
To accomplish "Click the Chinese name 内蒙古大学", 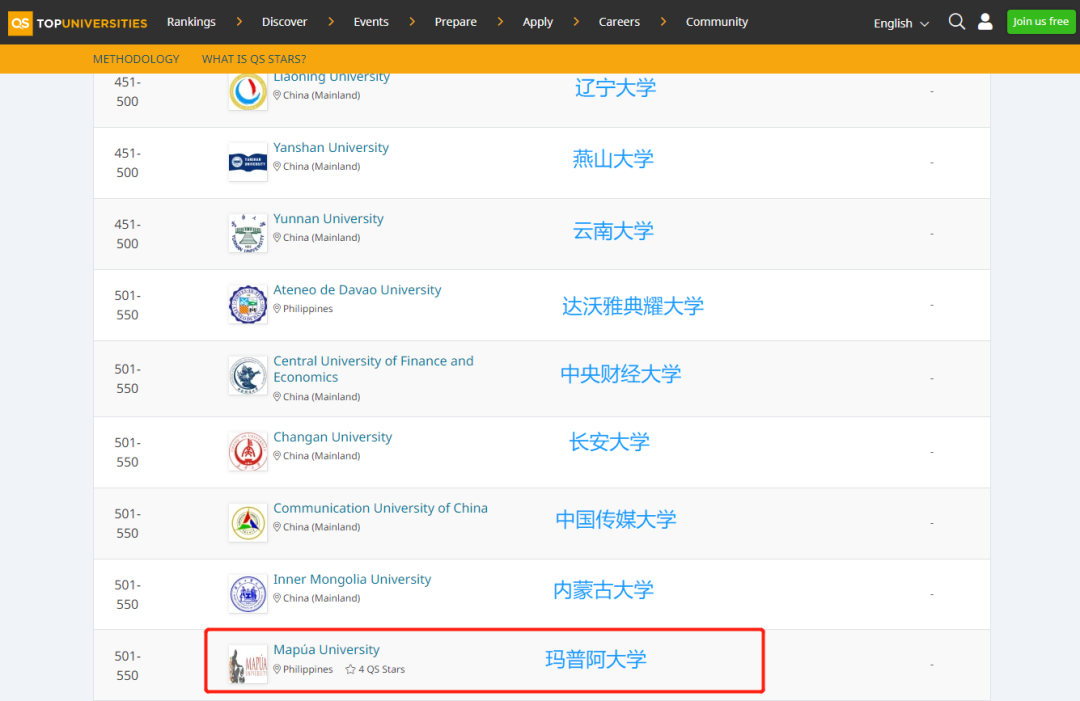I will (603, 590).
